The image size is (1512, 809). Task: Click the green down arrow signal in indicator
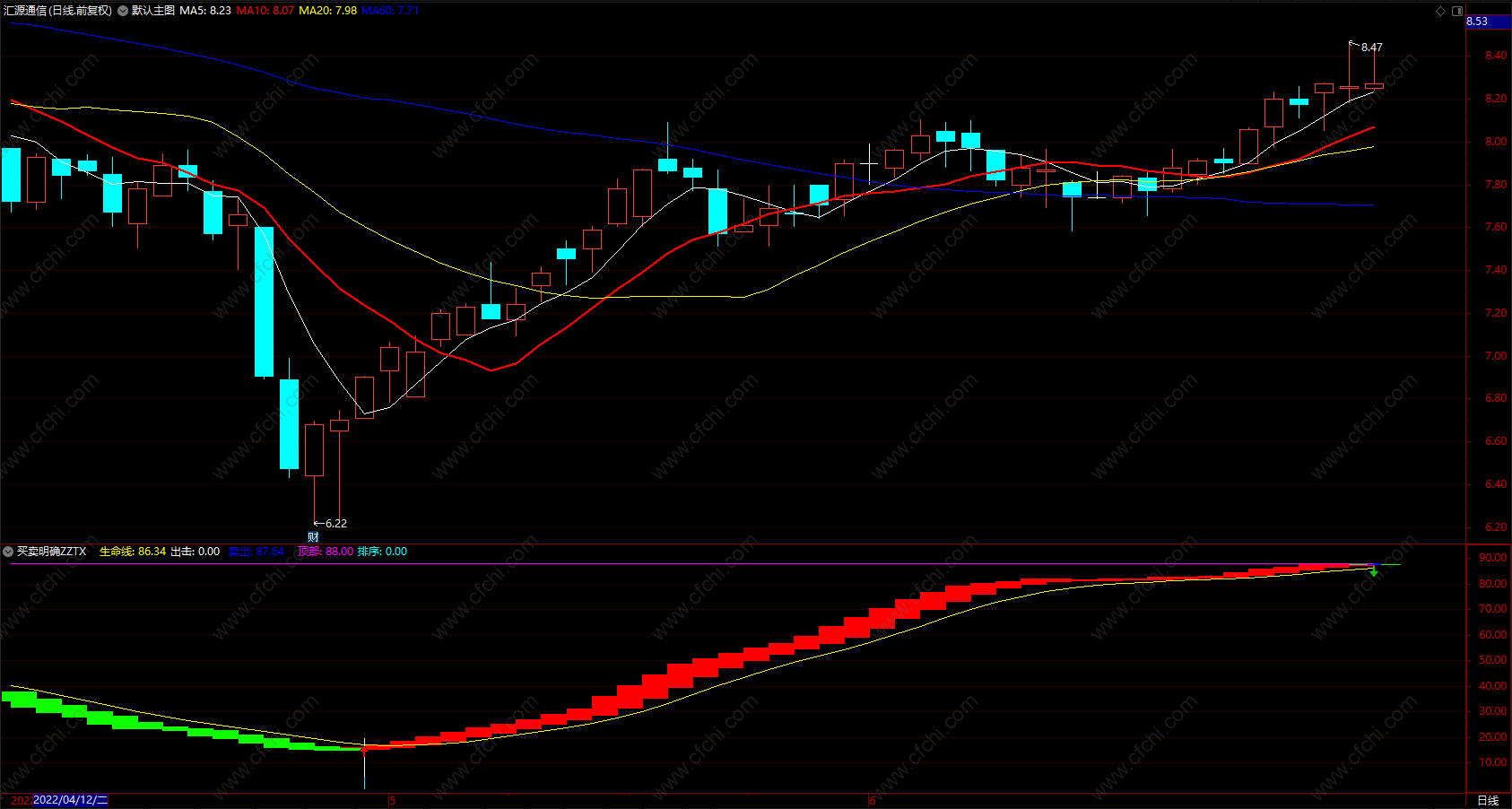click(x=1373, y=571)
